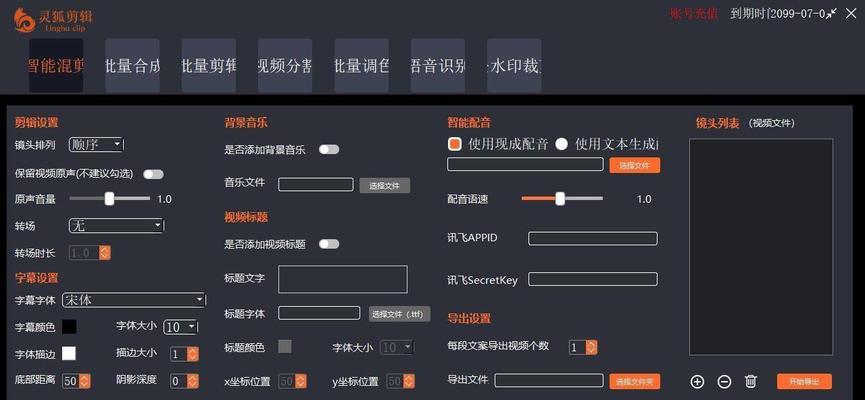
Task: Click the trash icon under clip list
Action: (x=751, y=381)
